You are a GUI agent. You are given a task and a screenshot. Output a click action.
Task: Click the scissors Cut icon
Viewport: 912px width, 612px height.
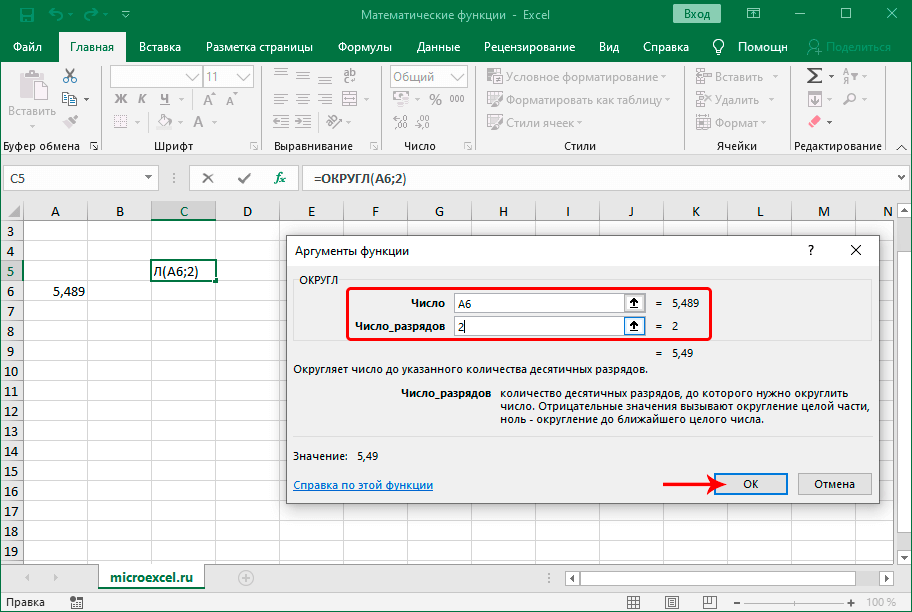point(70,76)
